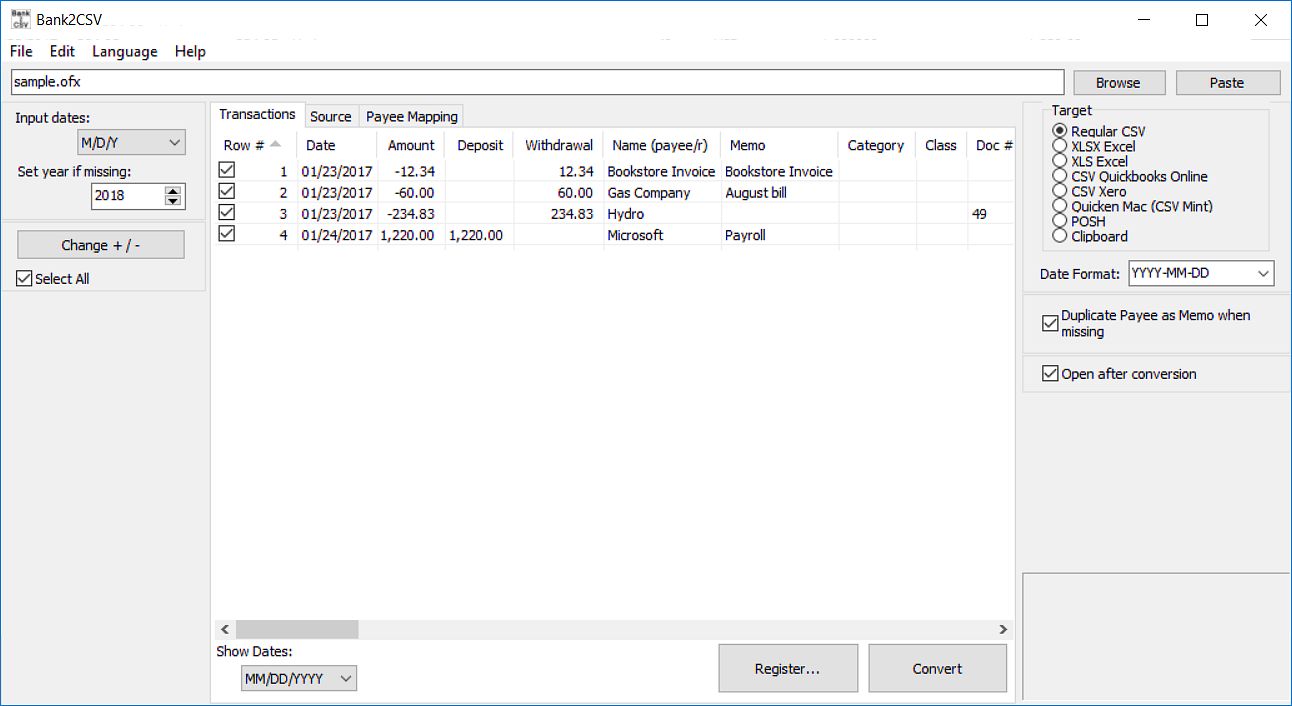Click the Doc # column header

[x=991, y=145]
